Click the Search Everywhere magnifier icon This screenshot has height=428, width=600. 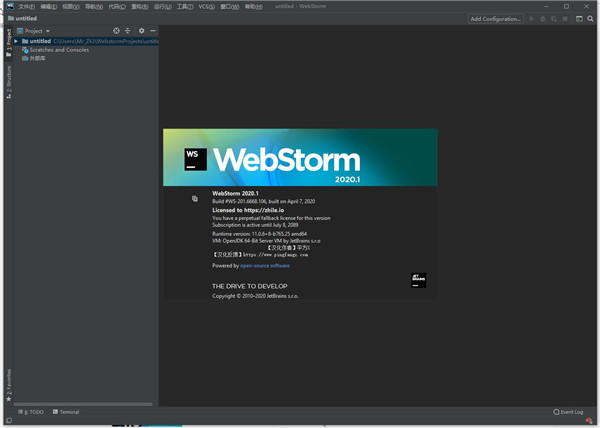590,19
